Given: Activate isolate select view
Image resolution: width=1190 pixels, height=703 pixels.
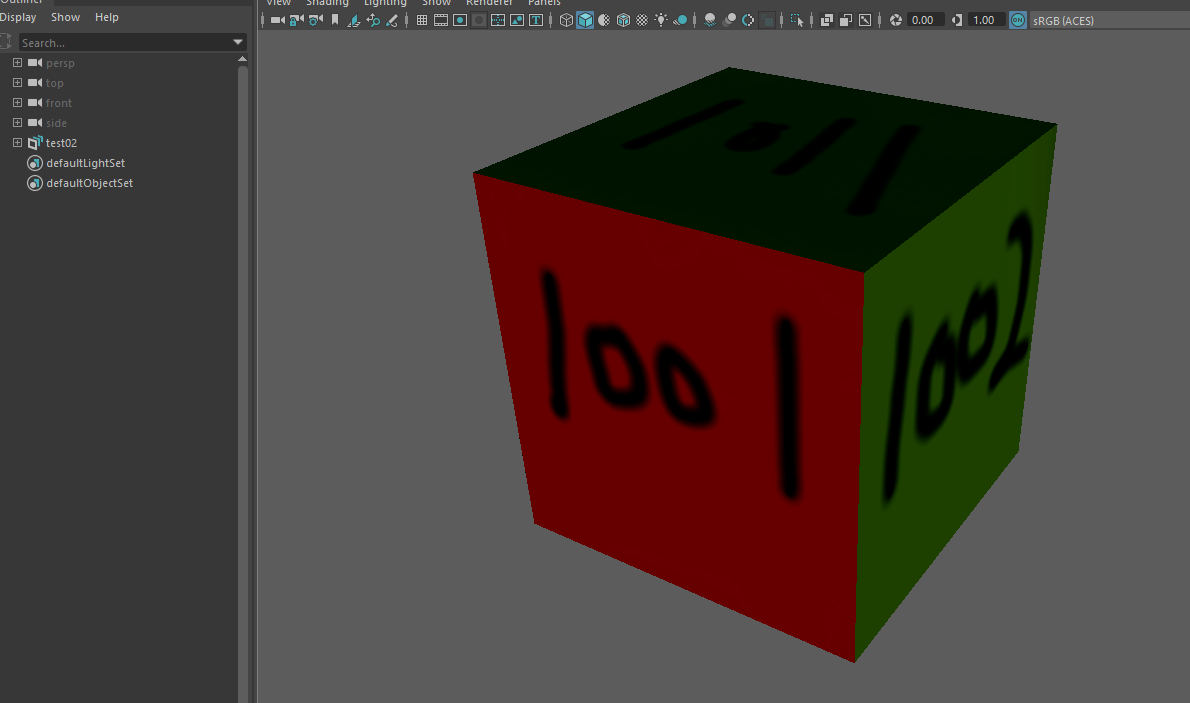Looking at the screenshot, I should click(798, 20).
